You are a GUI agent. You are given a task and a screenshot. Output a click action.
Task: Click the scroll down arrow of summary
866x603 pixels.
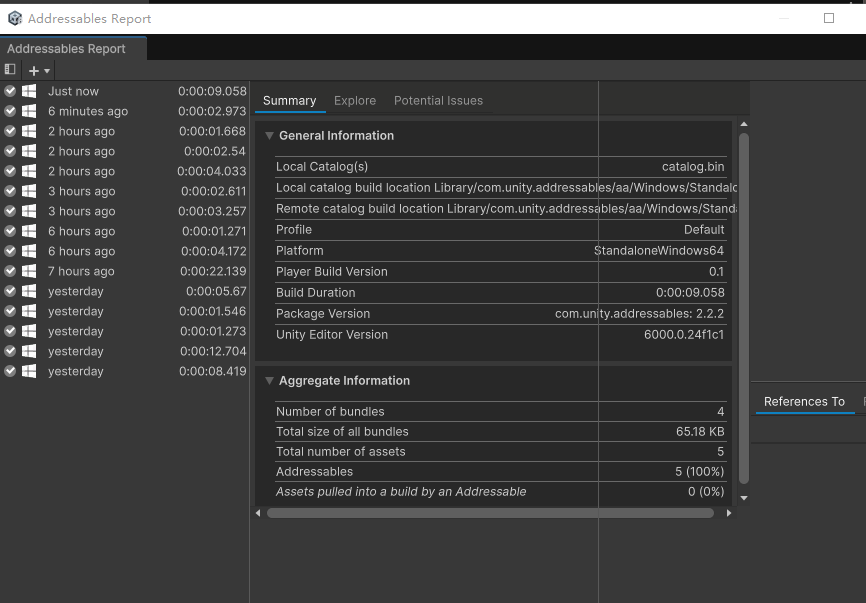coord(744,498)
